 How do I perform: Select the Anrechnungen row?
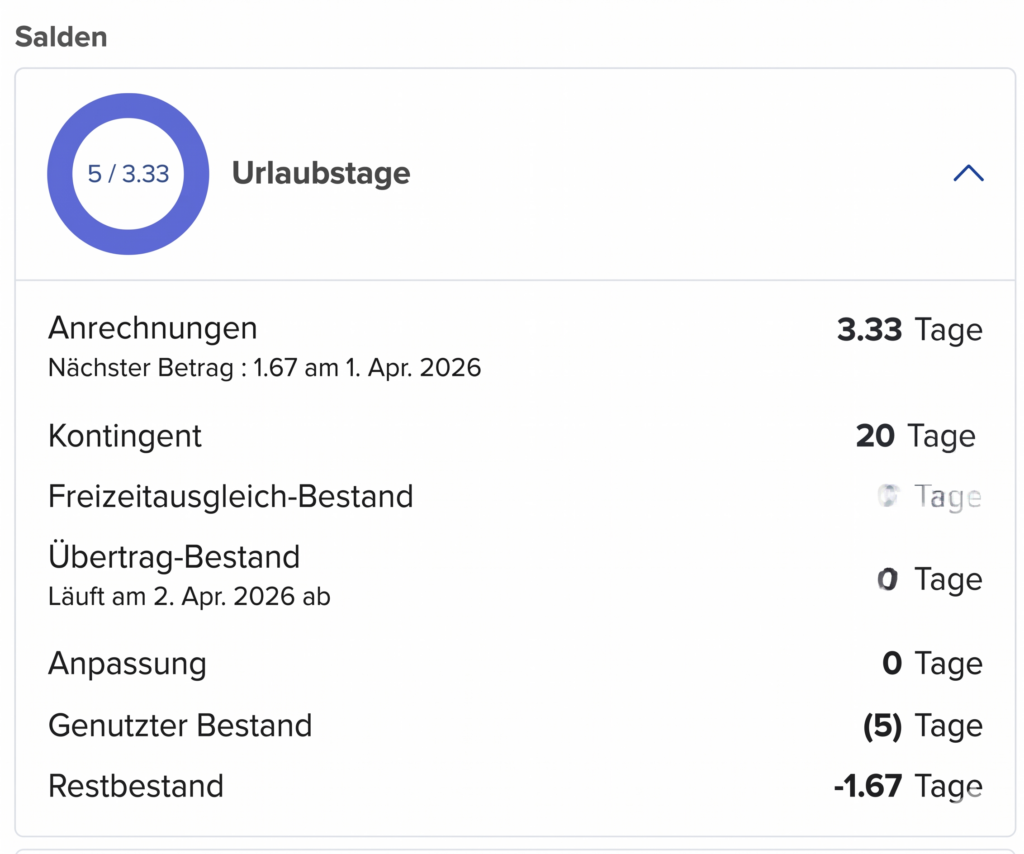[x=153, y=328]
